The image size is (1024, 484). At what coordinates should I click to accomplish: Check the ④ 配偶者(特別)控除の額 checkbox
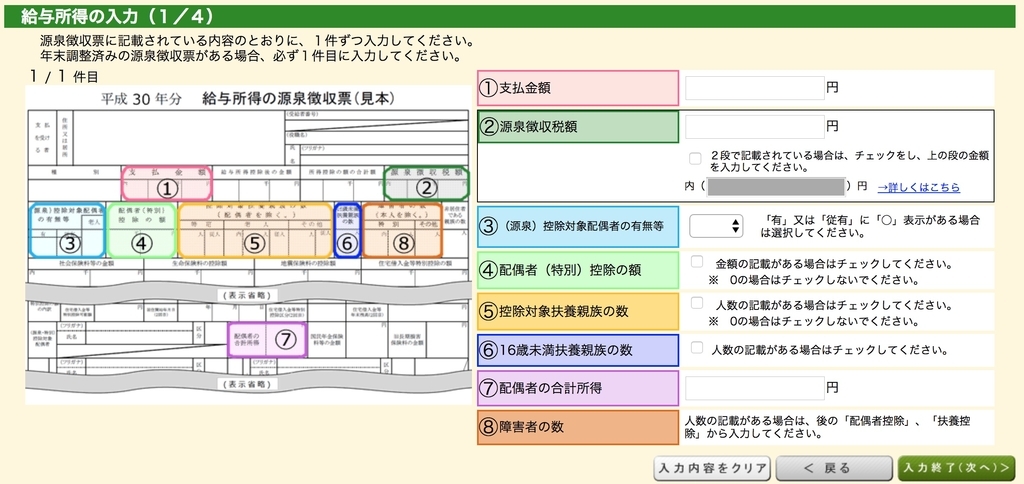pyautogui.click(x=697, y=262)
